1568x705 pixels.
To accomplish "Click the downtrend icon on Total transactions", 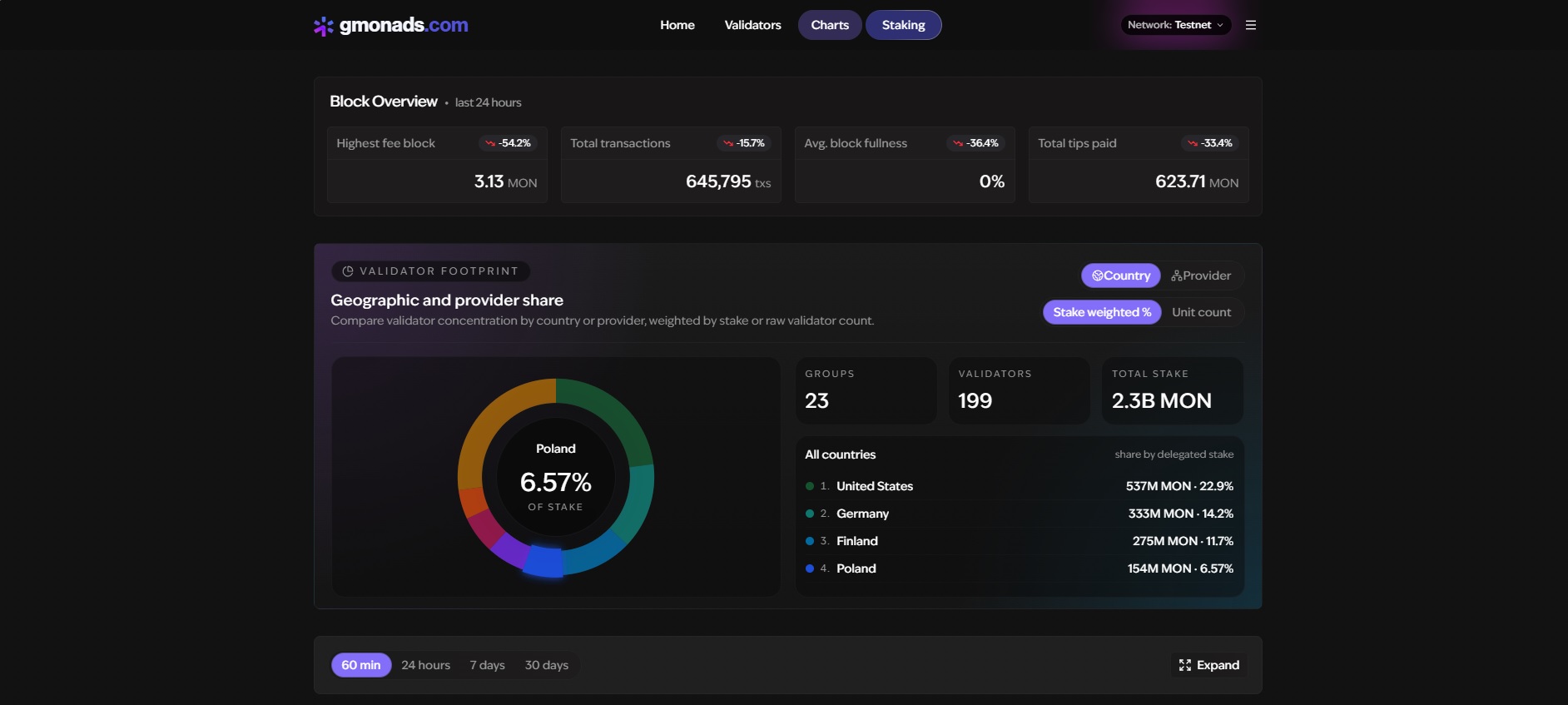I will point(728,143).
